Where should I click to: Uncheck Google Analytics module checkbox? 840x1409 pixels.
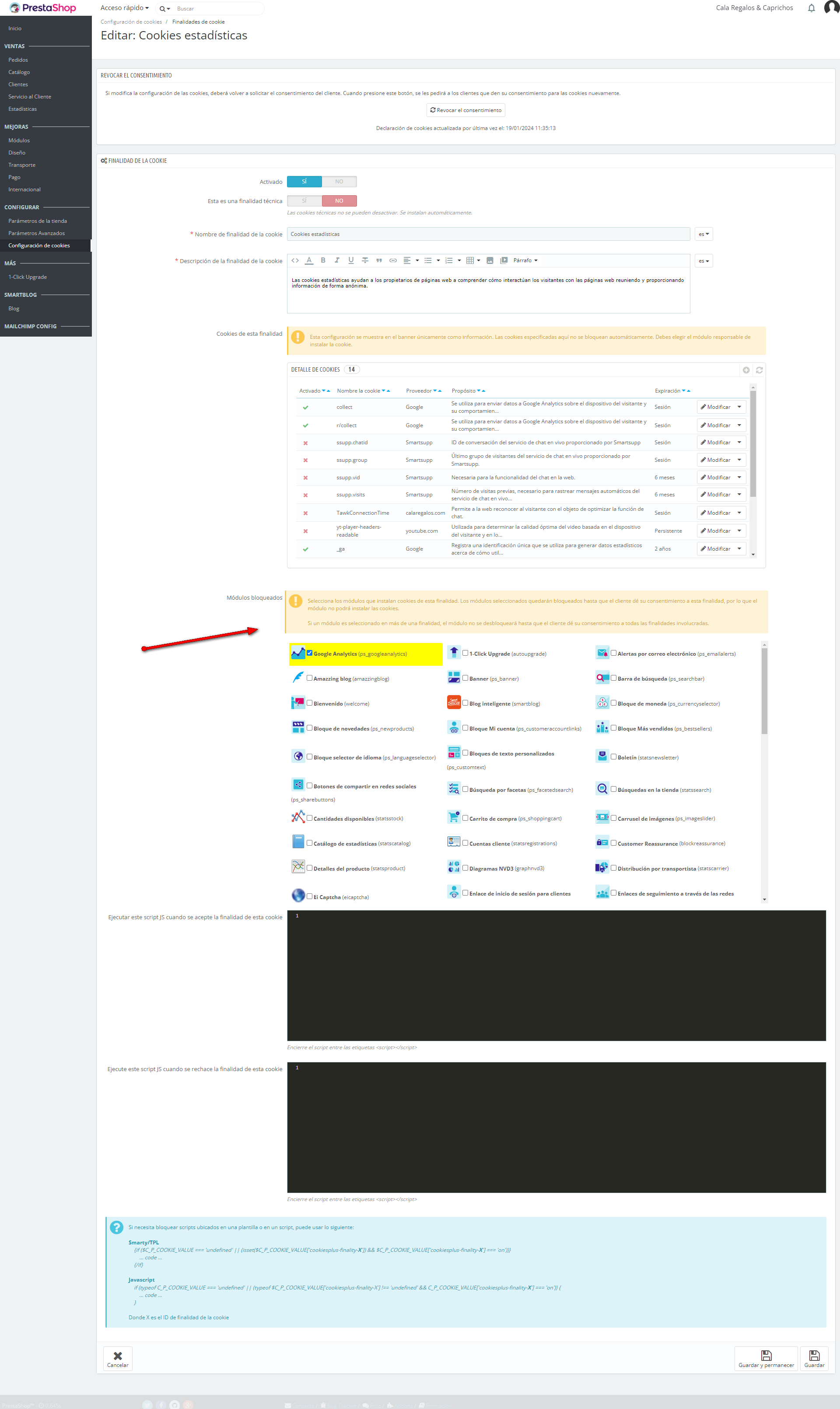click(x=310, y=653)
